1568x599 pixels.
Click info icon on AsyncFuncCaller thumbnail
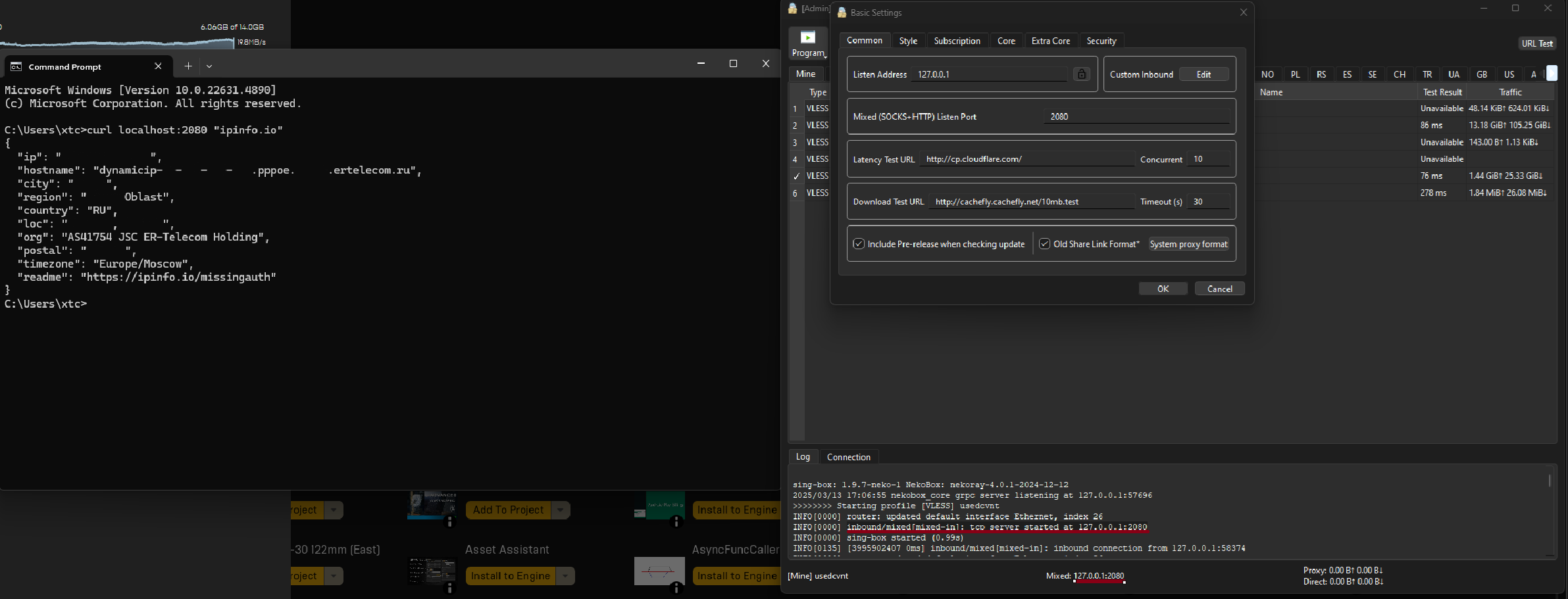(676, 588)
